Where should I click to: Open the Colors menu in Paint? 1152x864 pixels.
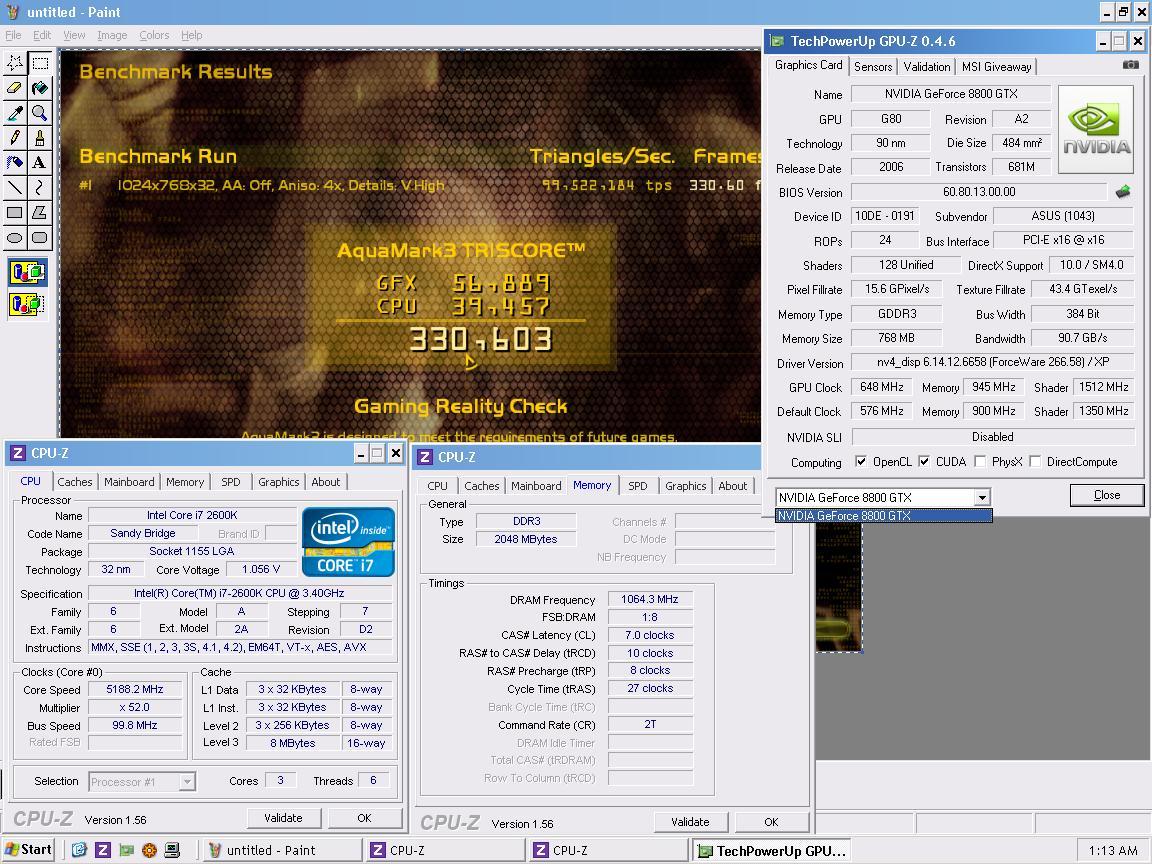(x=154, y=35)
